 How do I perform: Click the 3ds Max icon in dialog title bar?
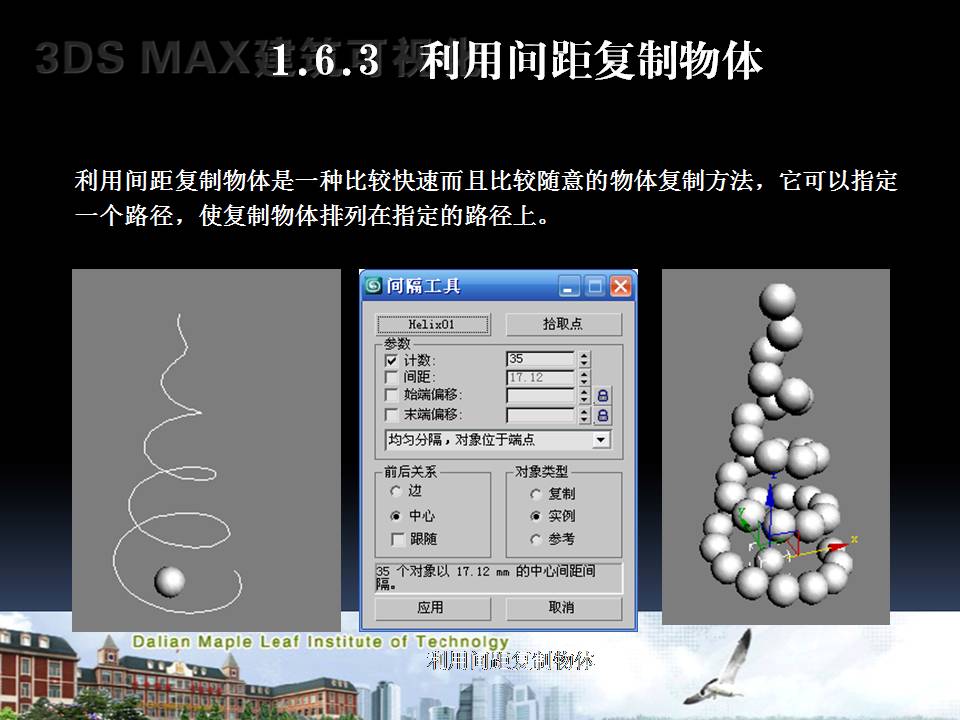[374, 286]
